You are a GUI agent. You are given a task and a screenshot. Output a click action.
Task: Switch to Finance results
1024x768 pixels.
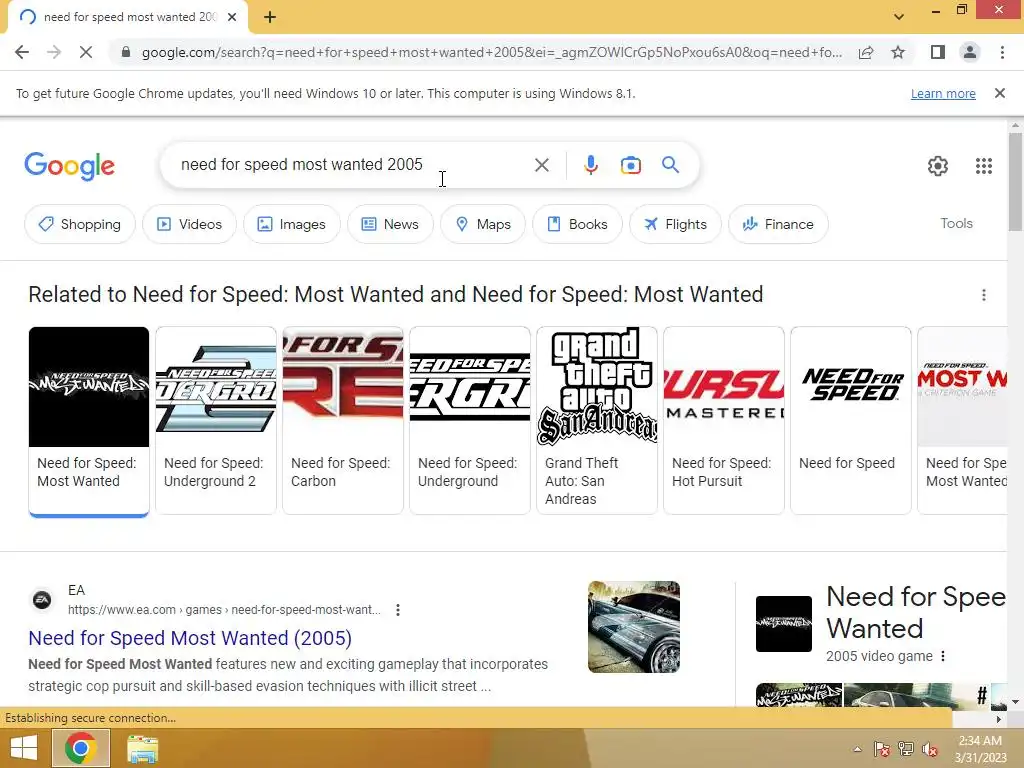click(x=778, y=224)
